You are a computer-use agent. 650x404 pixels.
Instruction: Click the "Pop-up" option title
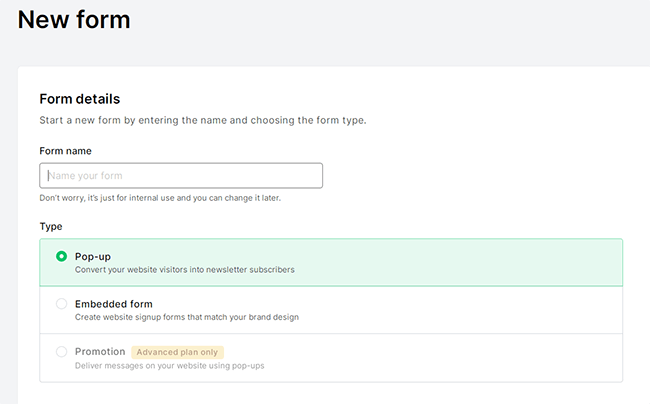coord(93,257)
